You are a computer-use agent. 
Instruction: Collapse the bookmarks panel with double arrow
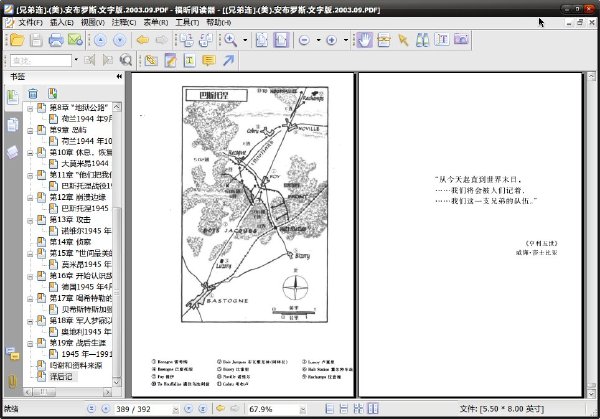point(119,77)
